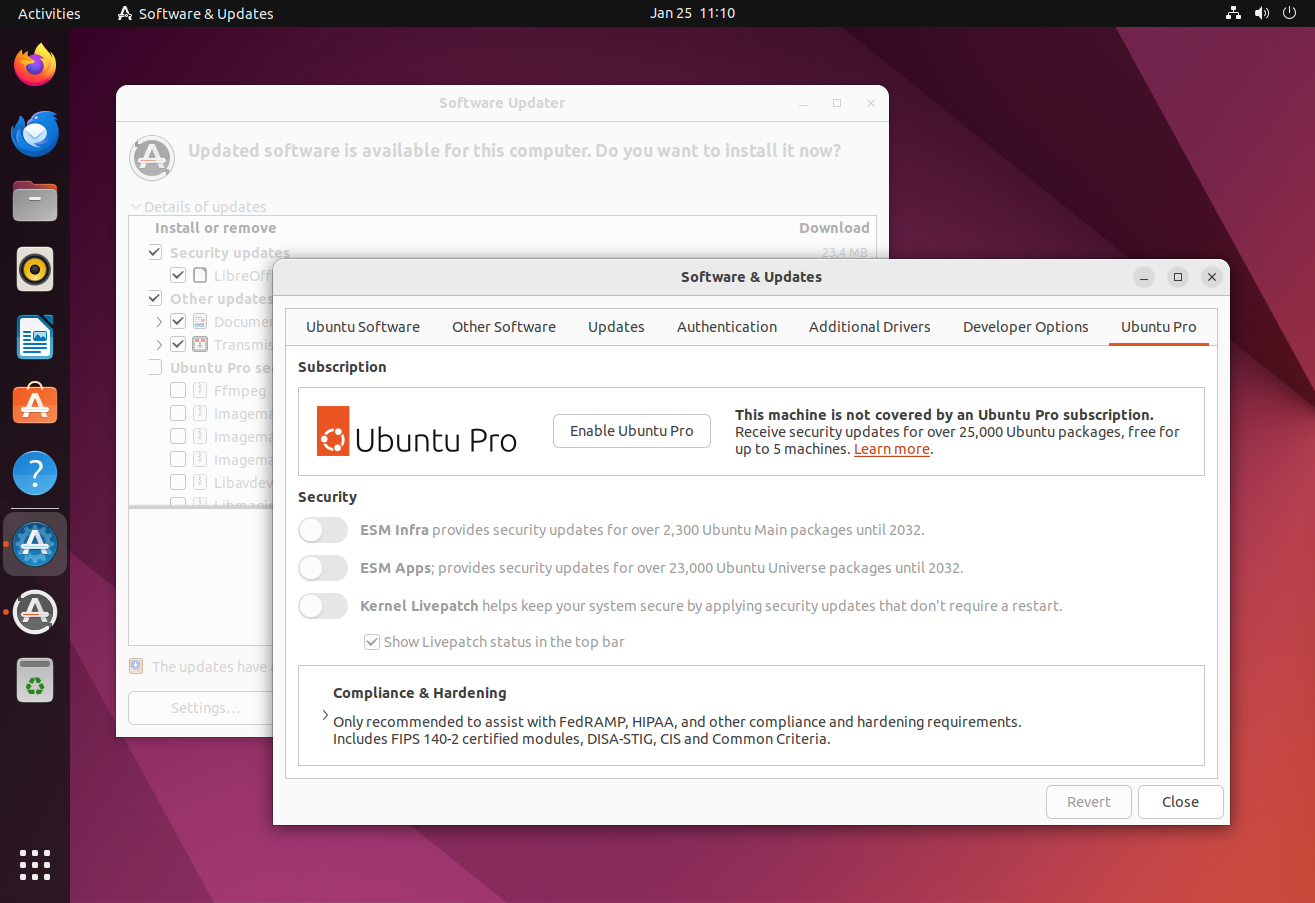Click the Document package icon in Software Updater
1315x903 pixels.
click(x=200, y=322)
